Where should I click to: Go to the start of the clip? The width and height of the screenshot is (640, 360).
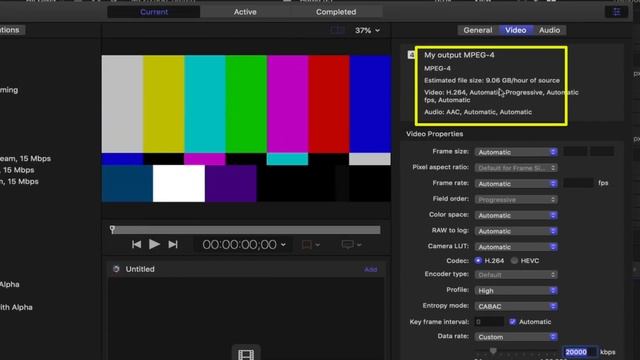pos(136,244)
